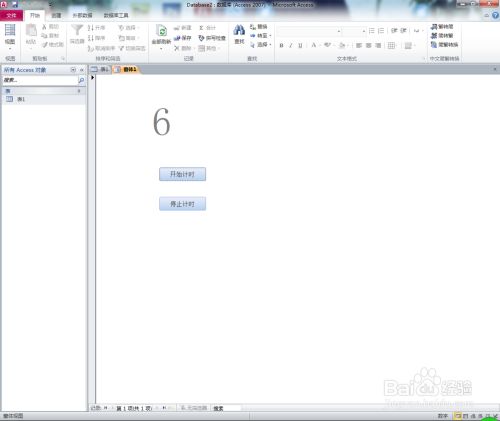Open the font size combo box
The height and width of the screenshot is (421, 500).
pyautogui.click(x=354, y=31)
